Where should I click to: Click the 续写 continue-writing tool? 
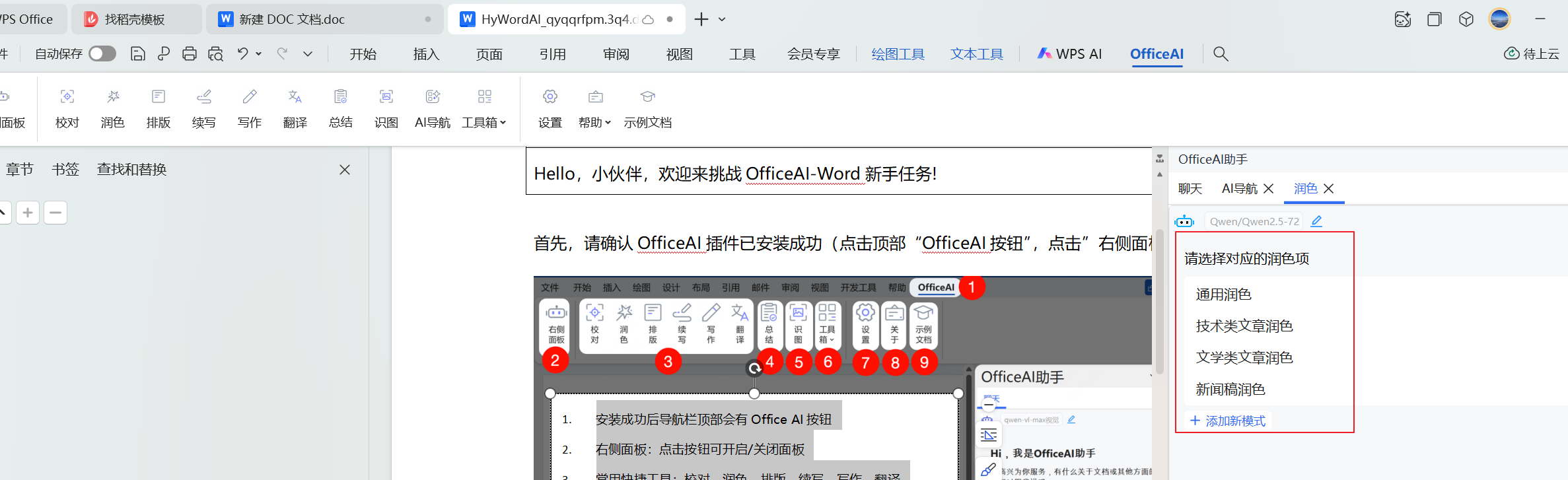pos(204,109)
